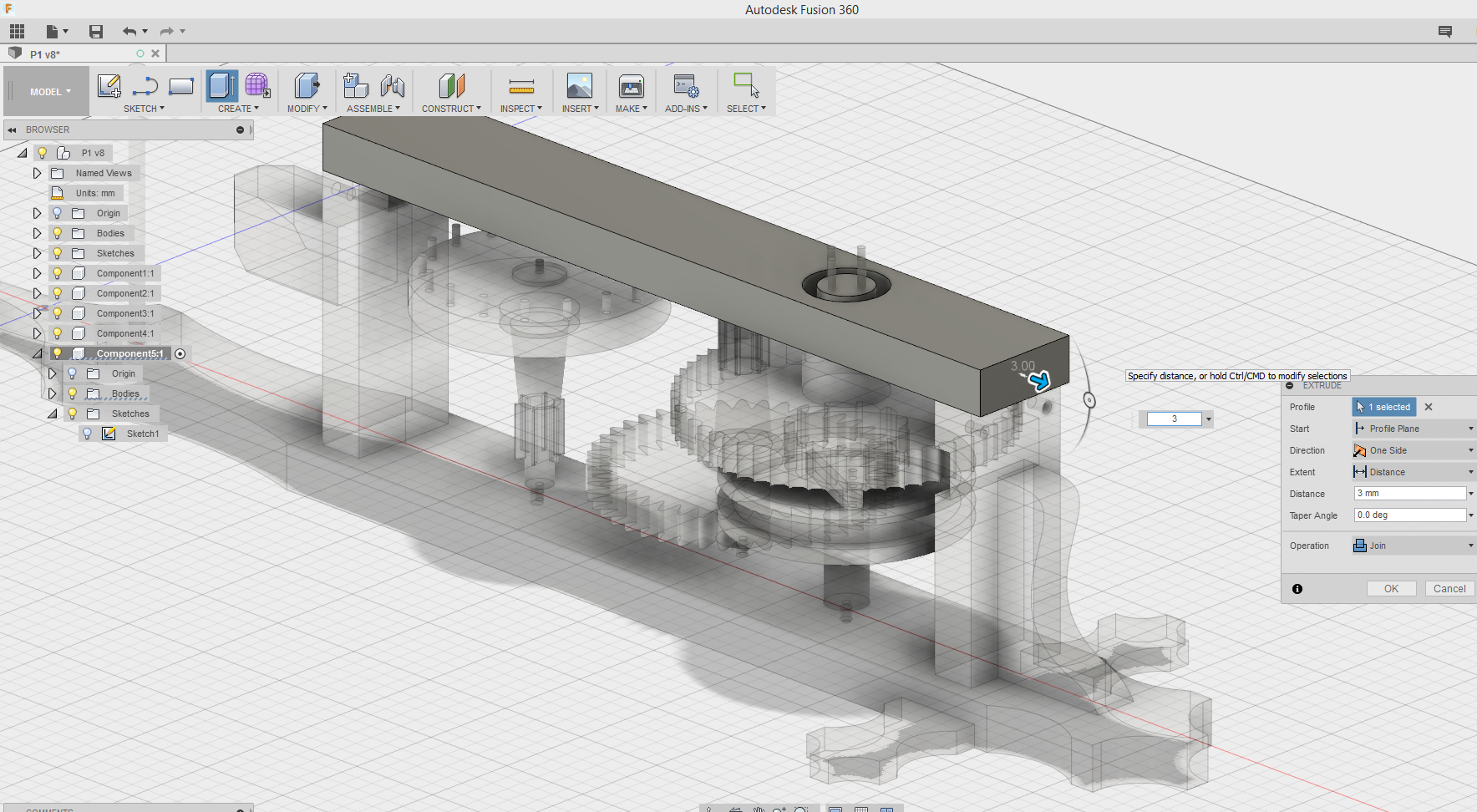Click the Create Form icon

pos(257,86)
